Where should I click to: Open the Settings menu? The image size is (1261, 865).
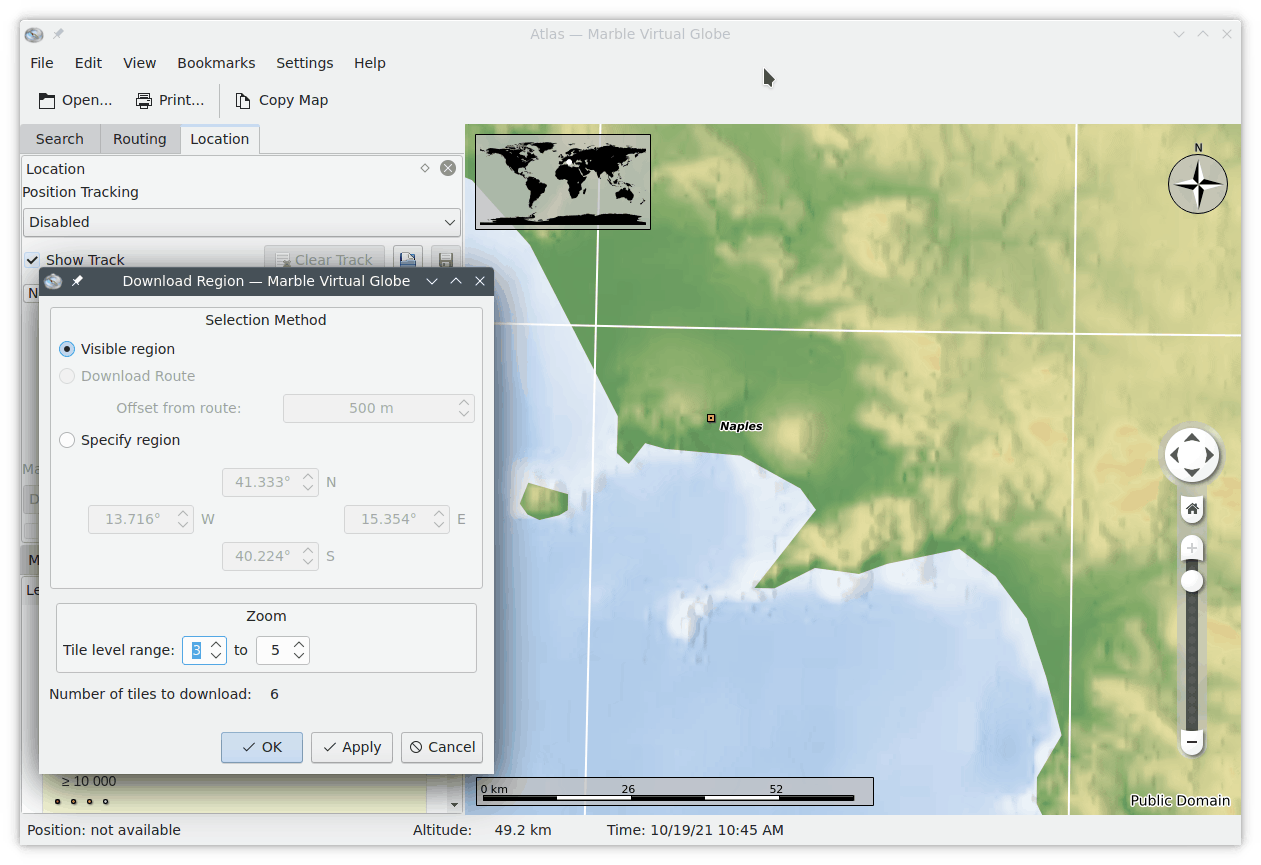click(305, 63)
